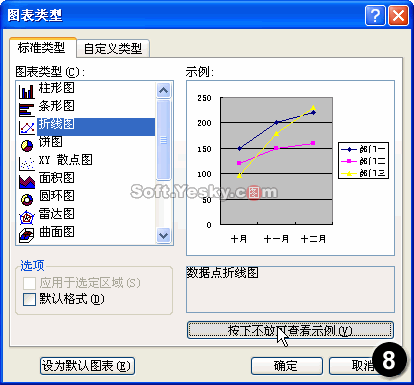Switch to the 自定义类型 tab
The height and width of the screenshot is (385, 414).
[113, 49]
